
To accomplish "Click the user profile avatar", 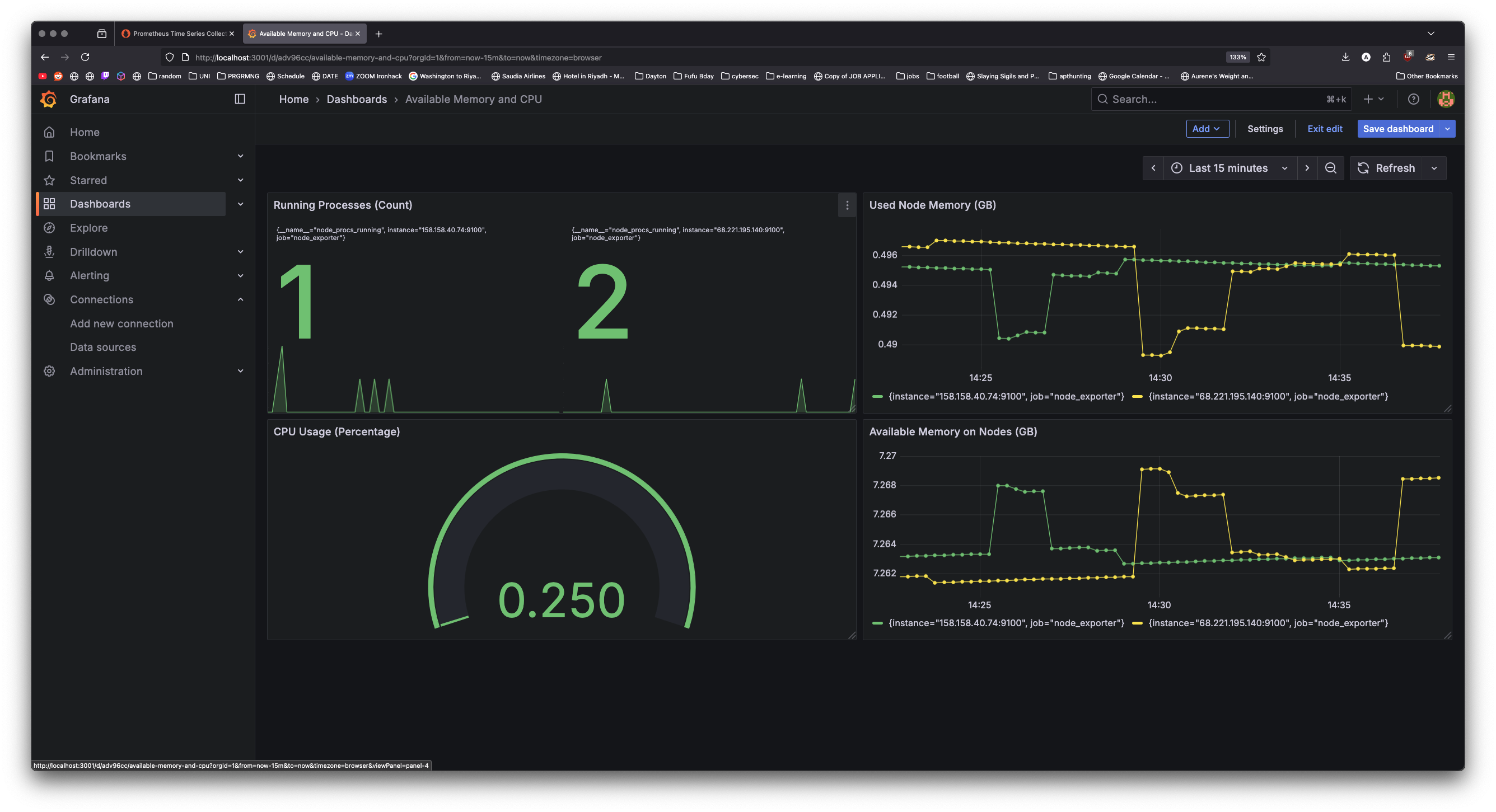I will pyautogui.click(x=1446, y=99).
